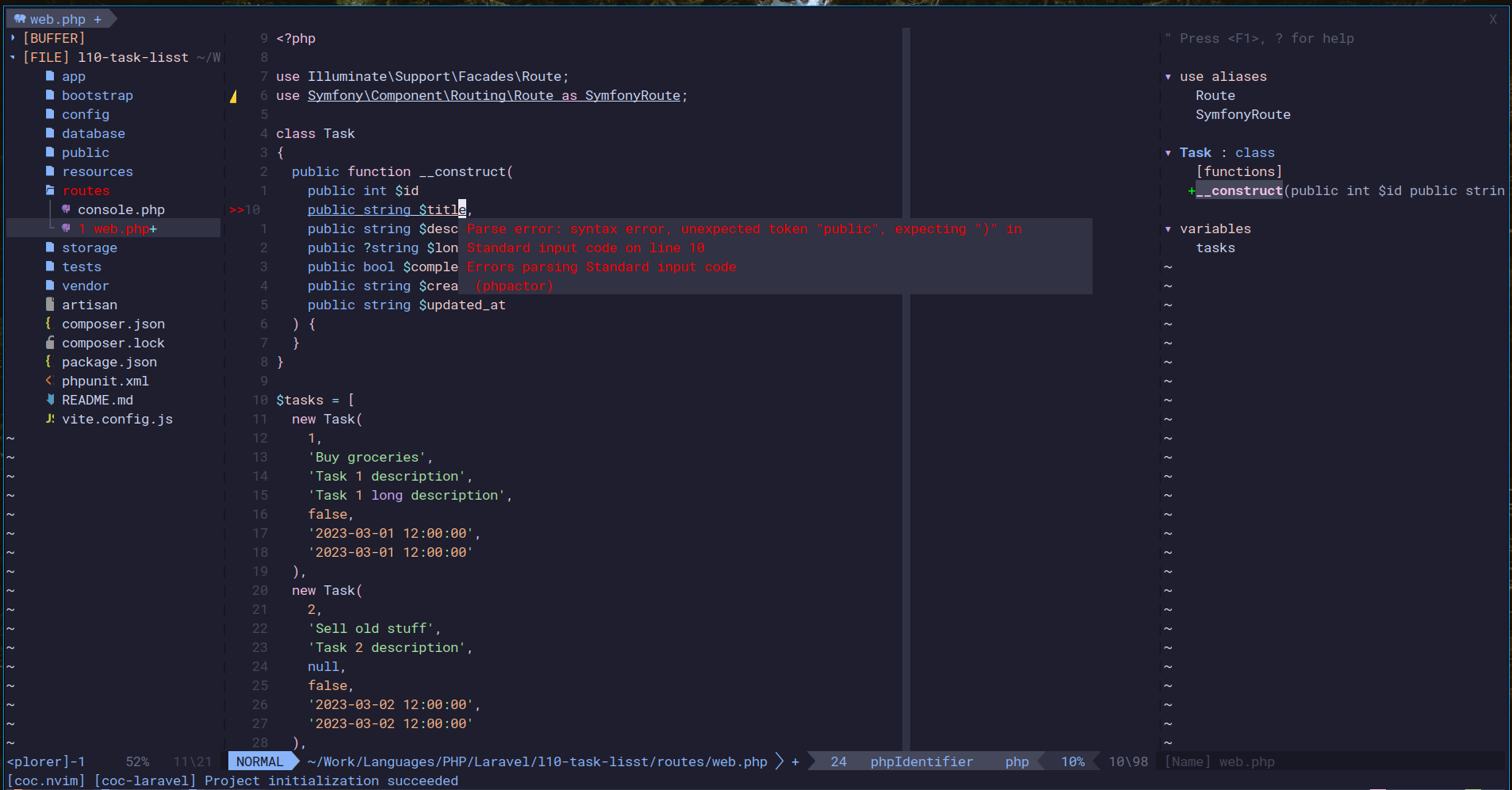The width and height of the screenshot is (1512, 790).
Task: Click the lock icon beside composer.lock
Action: [50, 343]
